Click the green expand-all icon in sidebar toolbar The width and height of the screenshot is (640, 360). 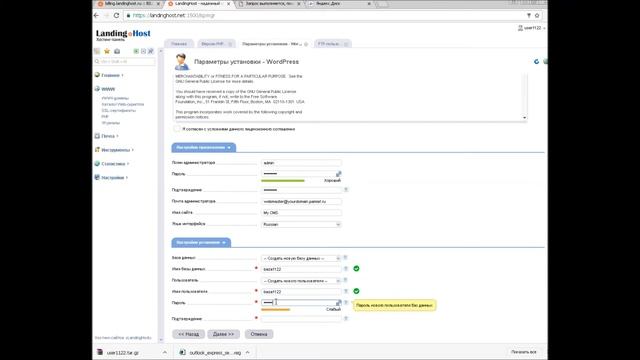click(136, 51)
